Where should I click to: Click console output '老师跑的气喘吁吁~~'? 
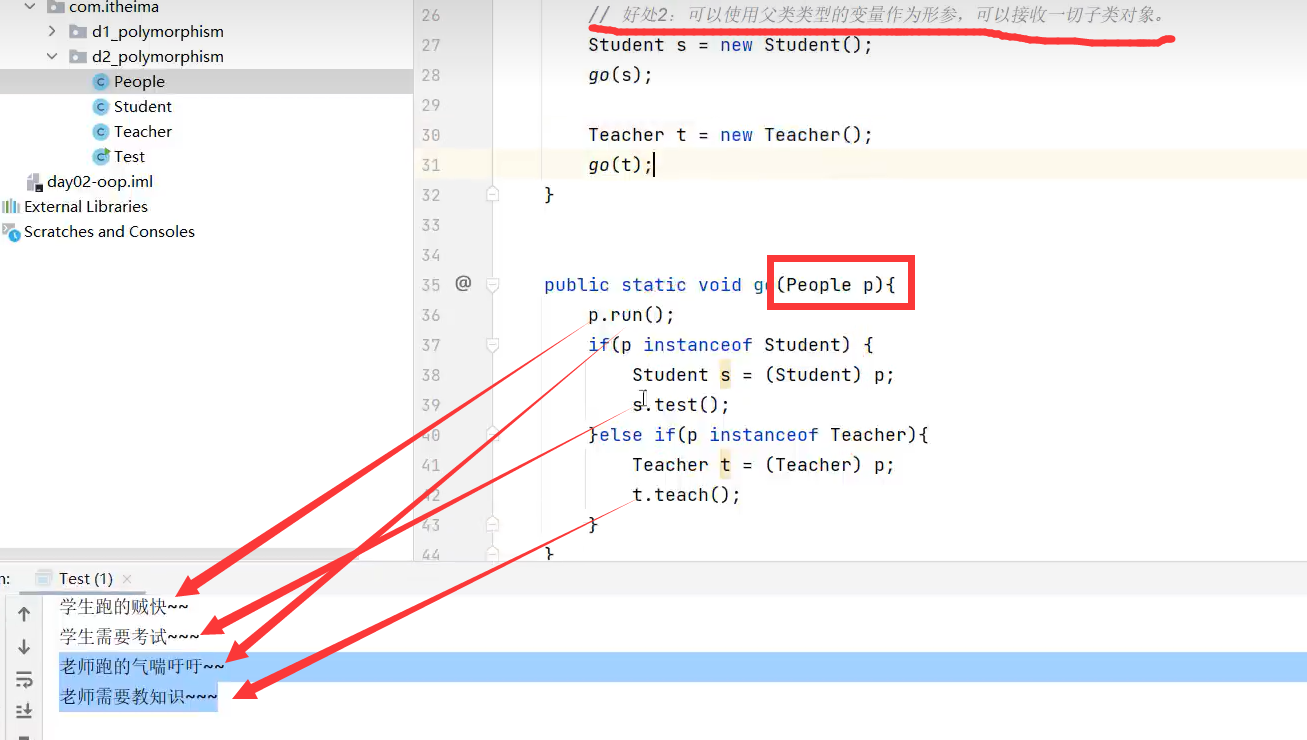142,666
